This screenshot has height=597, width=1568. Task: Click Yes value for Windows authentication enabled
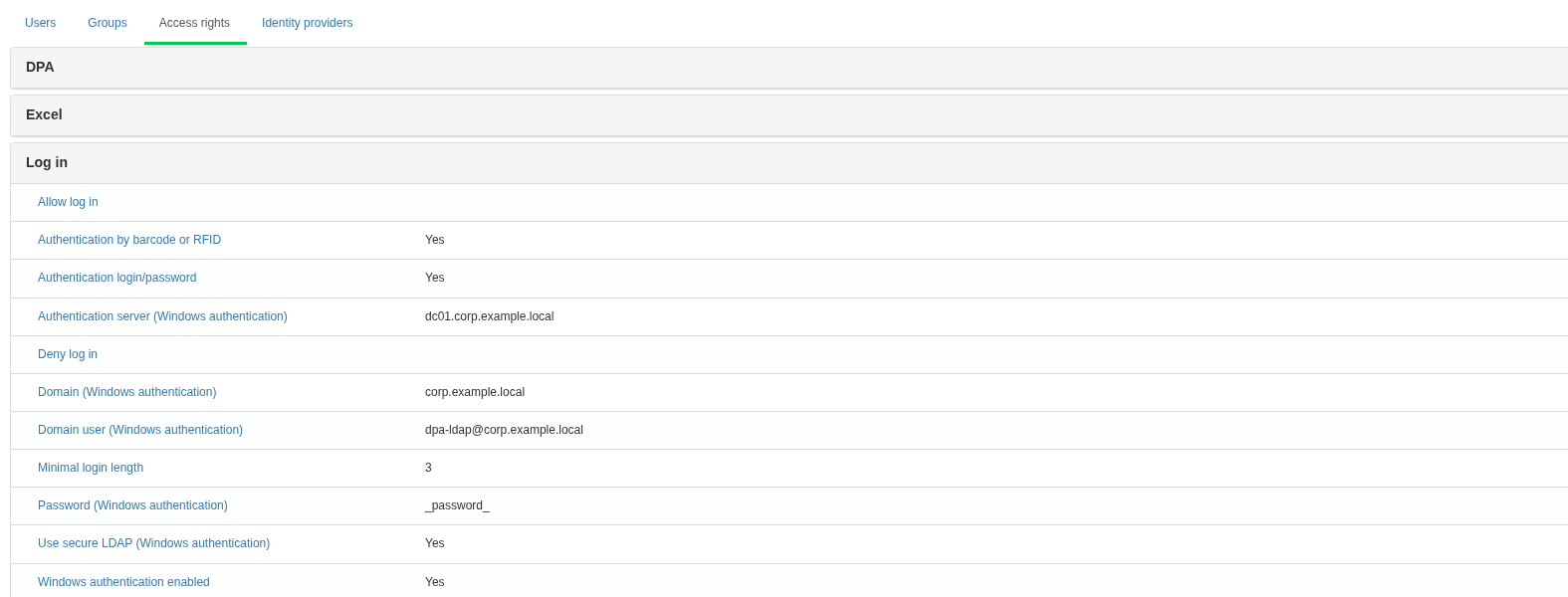[435, 582]
